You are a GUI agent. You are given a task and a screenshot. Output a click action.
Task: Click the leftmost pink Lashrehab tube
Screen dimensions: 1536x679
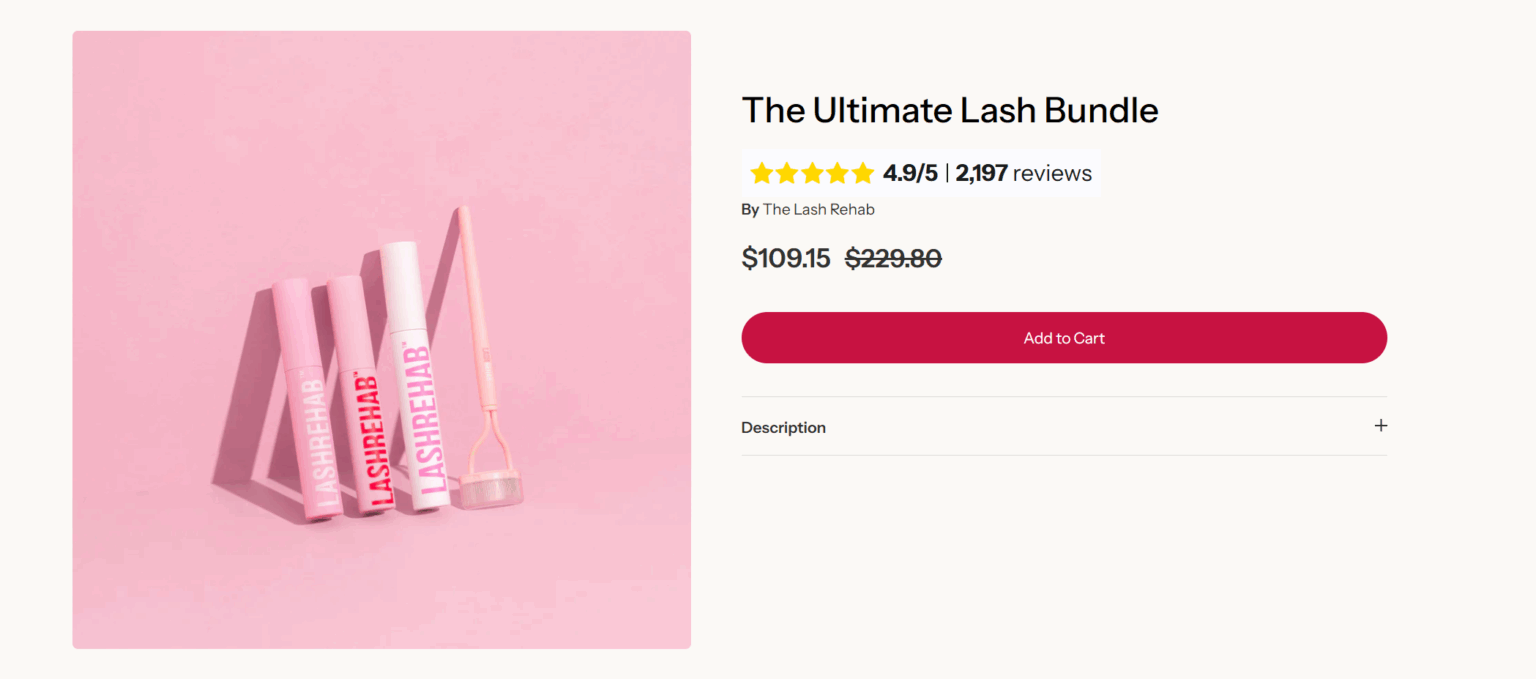pos(303,400)
